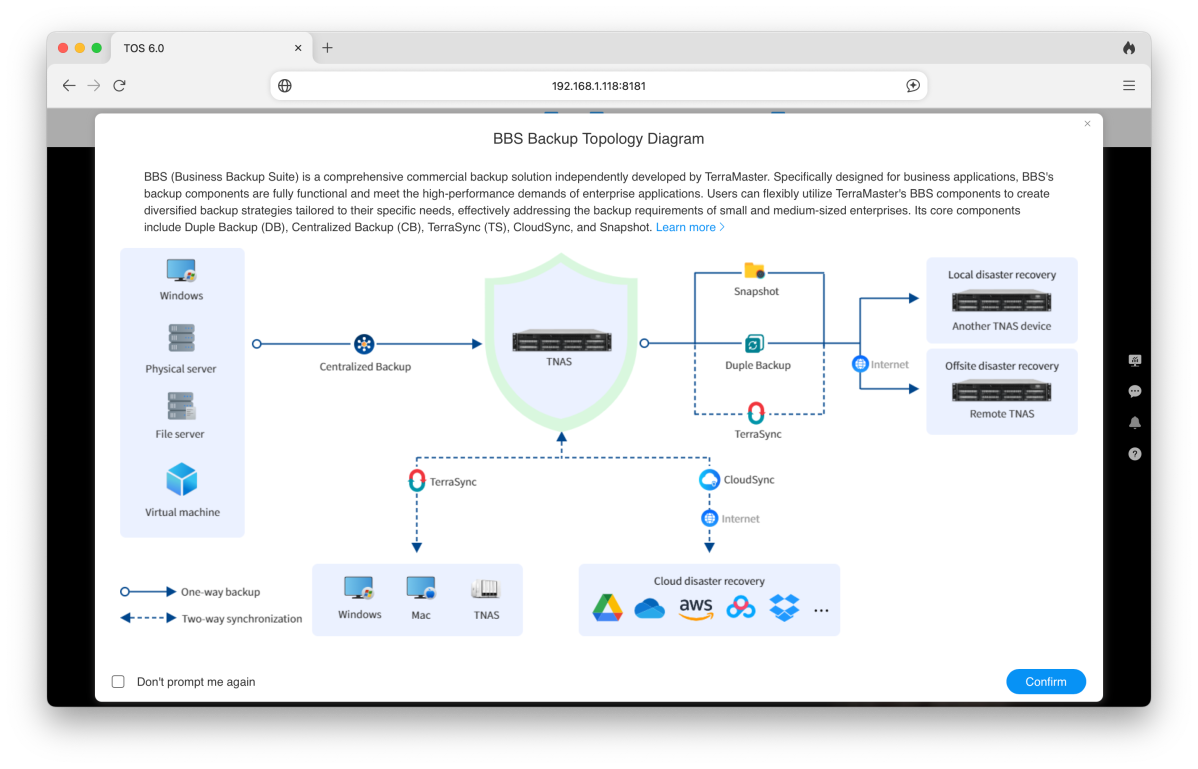Go back to the previous page
This screenshot has width=1198, height=769.
(x=69, y=86)
